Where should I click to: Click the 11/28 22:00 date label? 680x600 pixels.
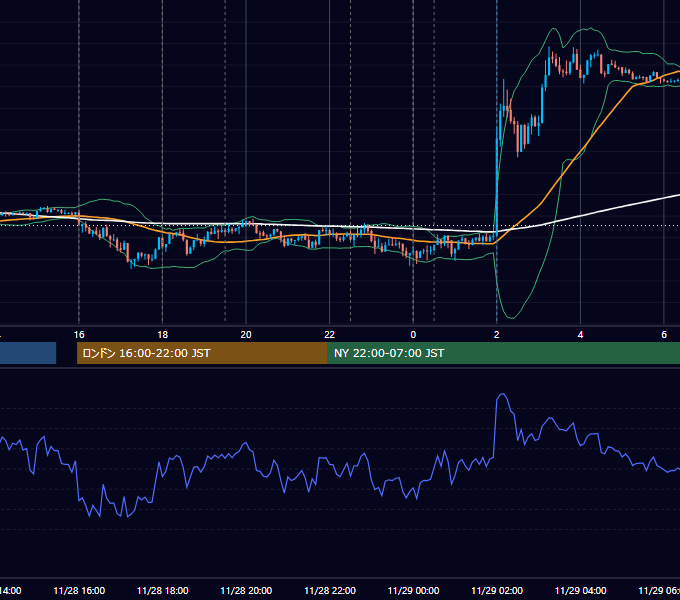[x=330, y=590]
